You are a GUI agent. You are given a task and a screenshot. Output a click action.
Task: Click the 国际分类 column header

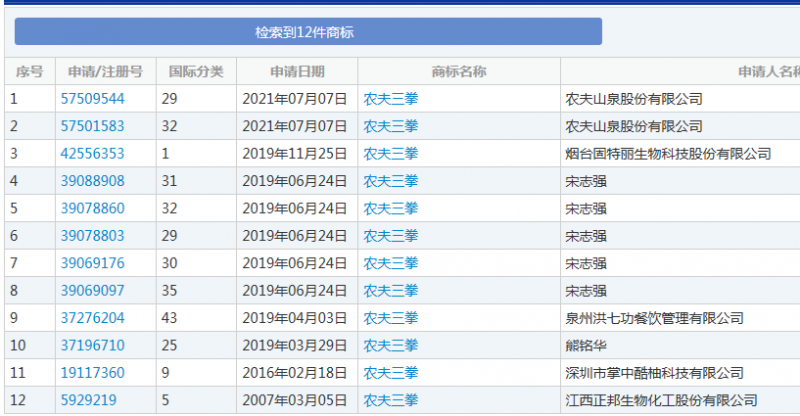(x=196, y=71)
